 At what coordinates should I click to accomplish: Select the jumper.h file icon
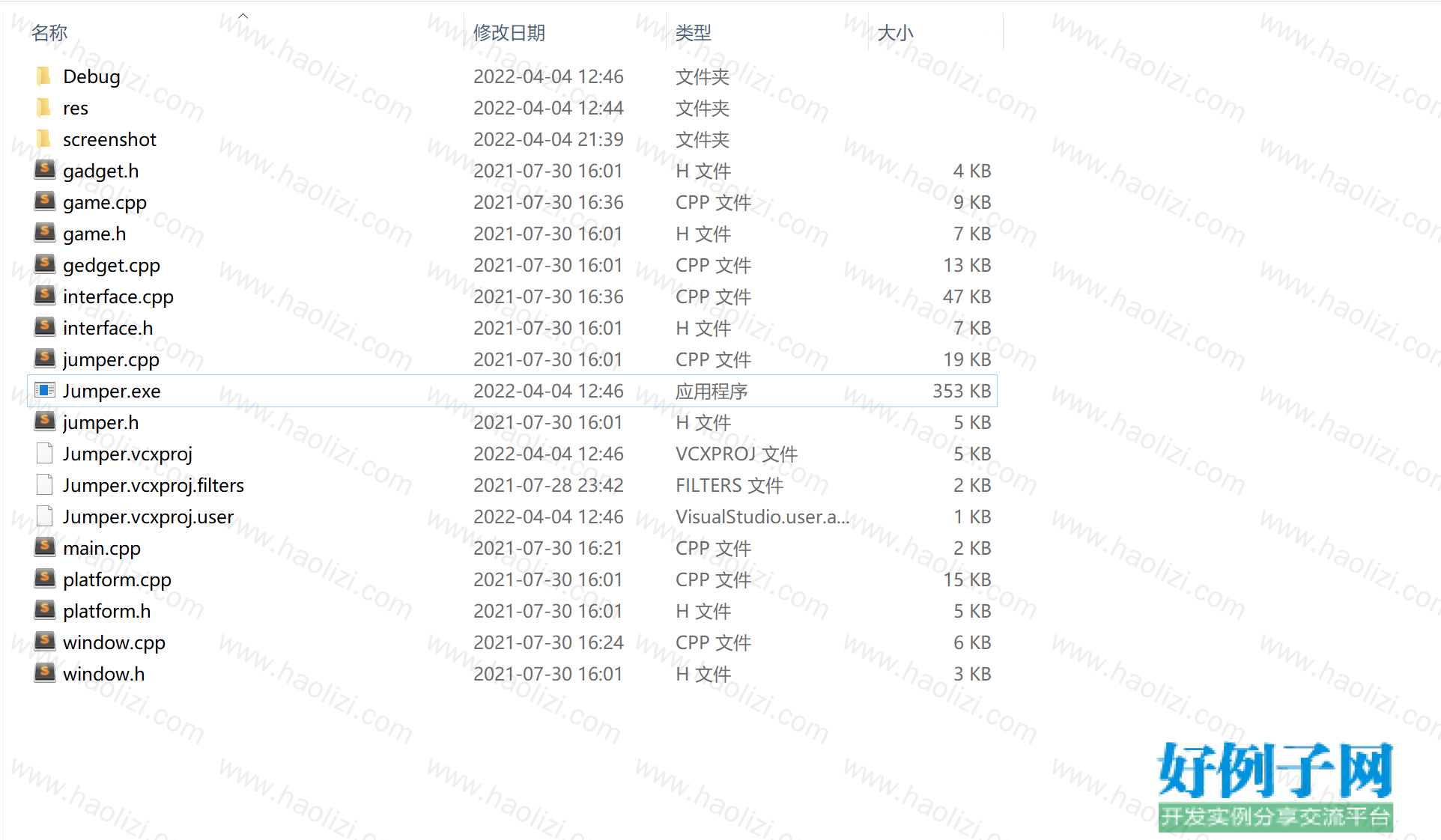[45, 421]
